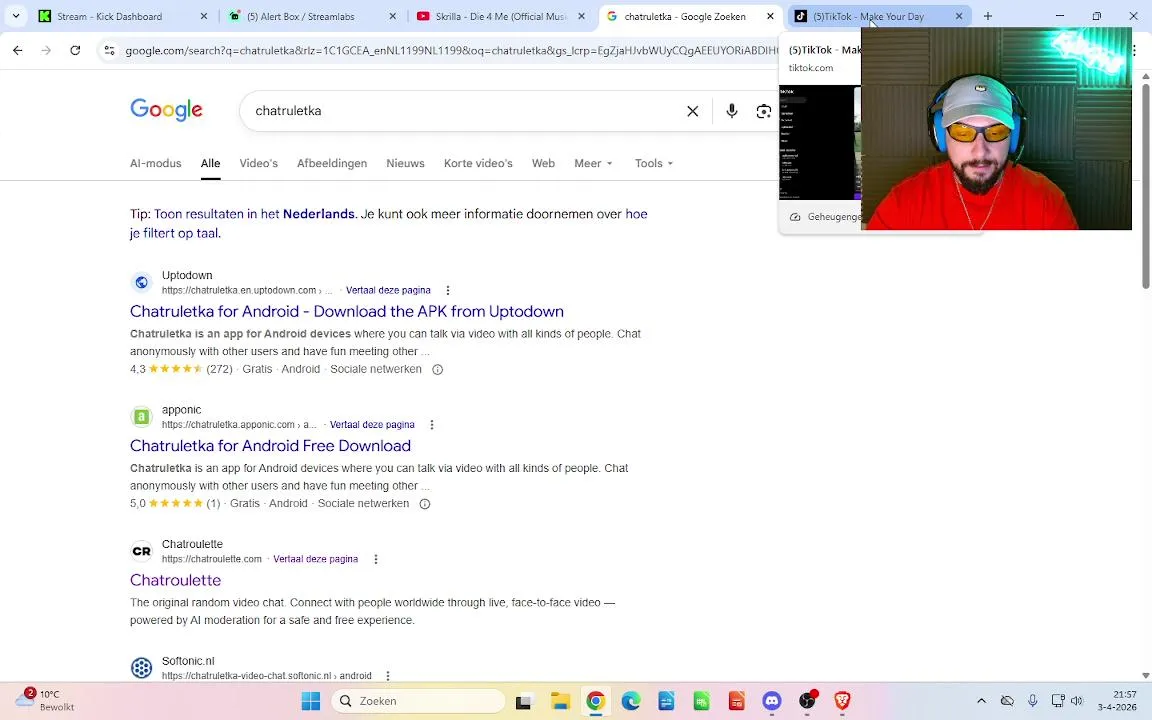Click the Google logo
The width and height of the screenshot is (1152, 720).
tap(166, 110)
